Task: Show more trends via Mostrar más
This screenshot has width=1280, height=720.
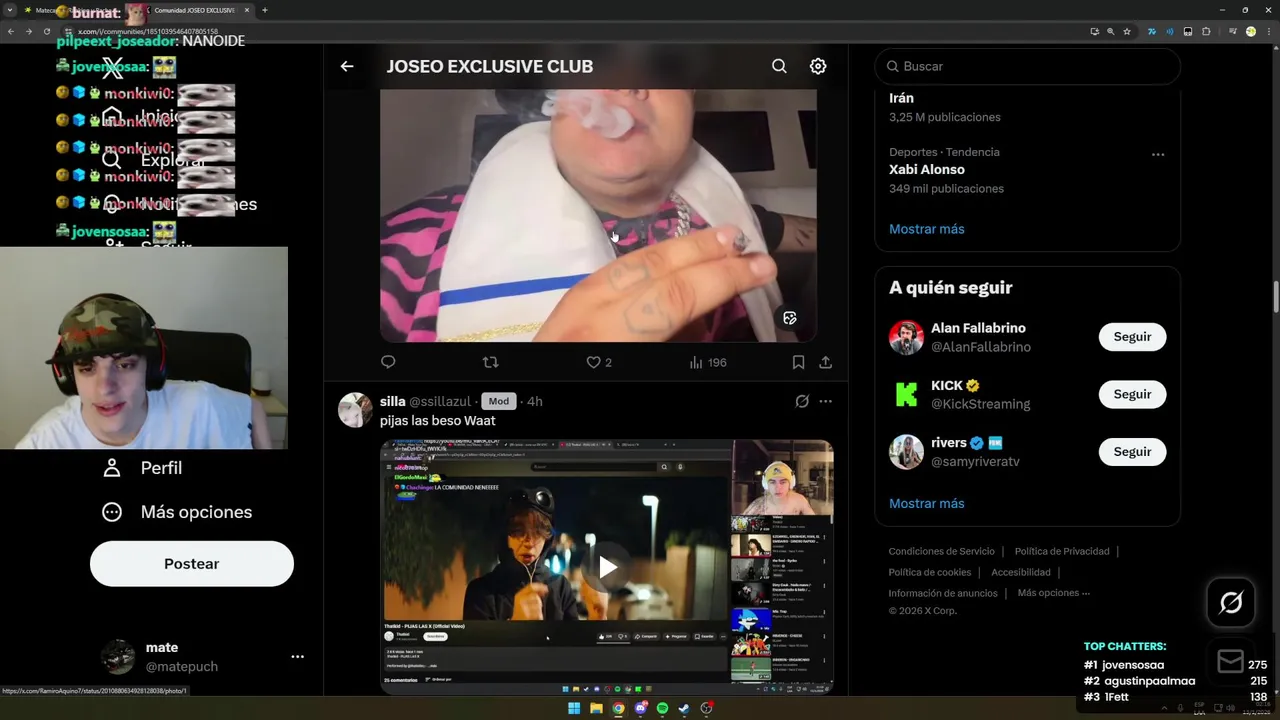Action: [x=927, y=229]
